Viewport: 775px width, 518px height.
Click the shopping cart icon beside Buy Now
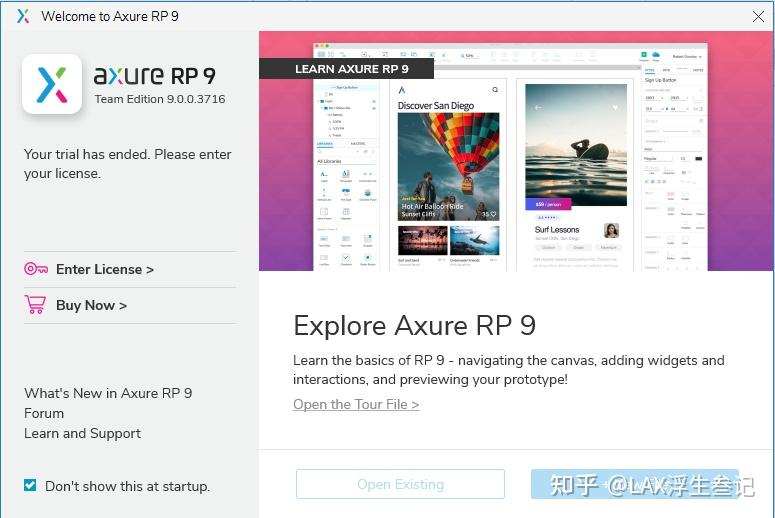pyautogui.click(x=35, y=304)
